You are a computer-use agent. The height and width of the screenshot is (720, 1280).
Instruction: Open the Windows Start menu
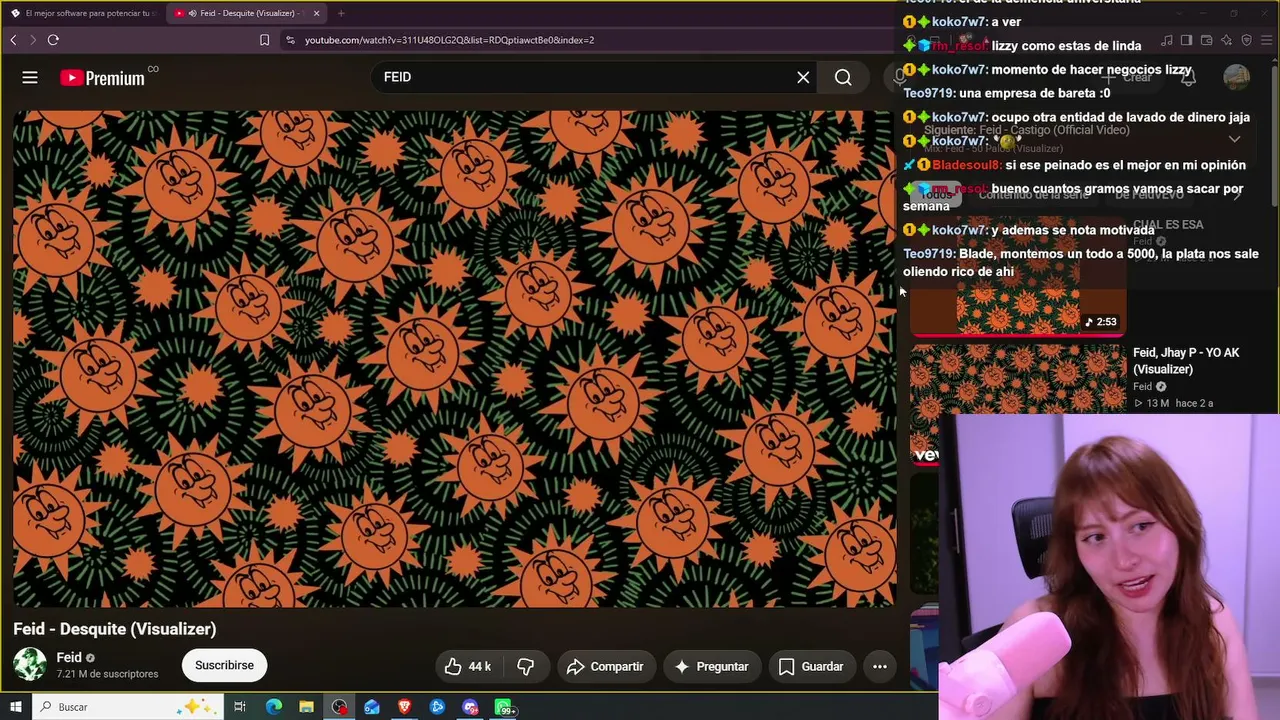15,707
